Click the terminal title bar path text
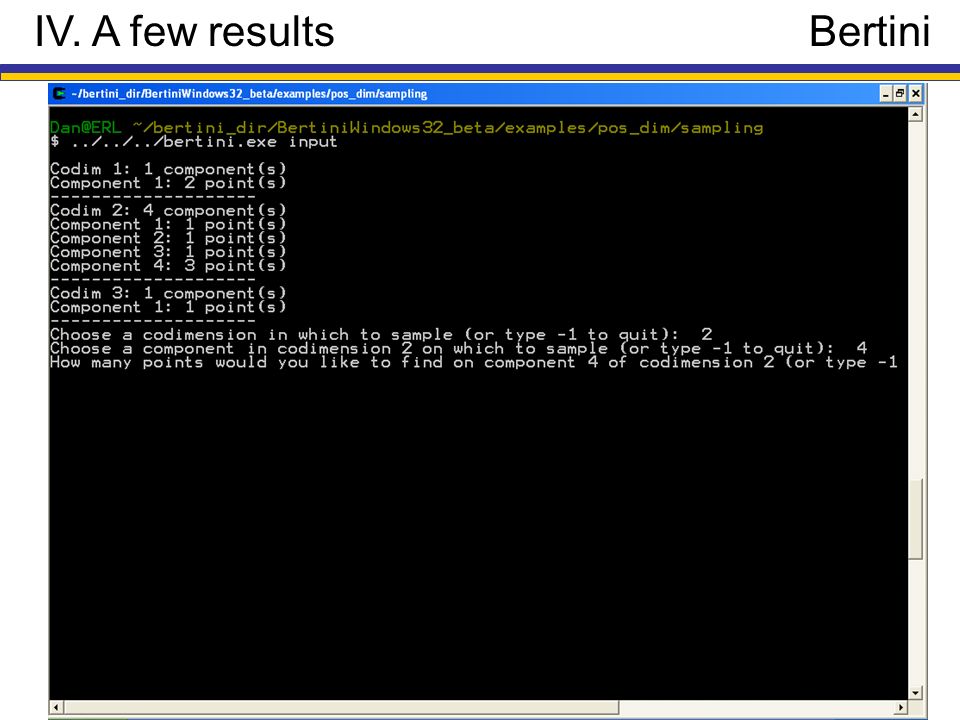 tap(249, 94)
